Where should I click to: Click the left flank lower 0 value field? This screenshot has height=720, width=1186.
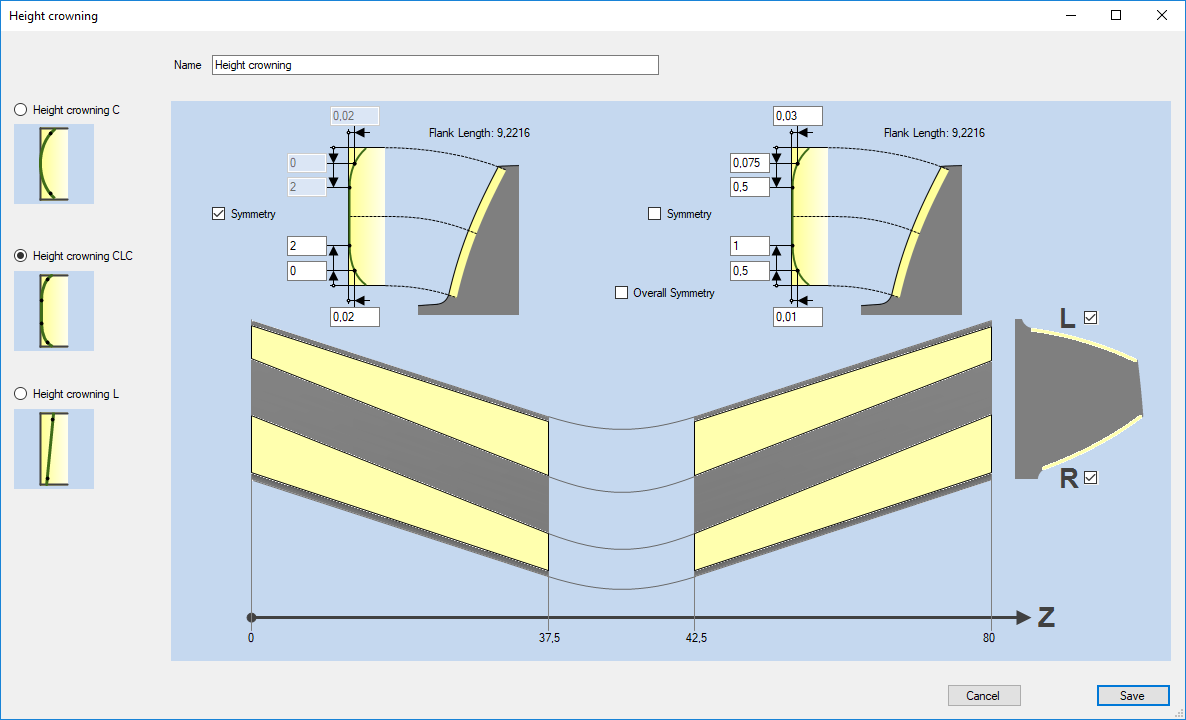point(307,271)
